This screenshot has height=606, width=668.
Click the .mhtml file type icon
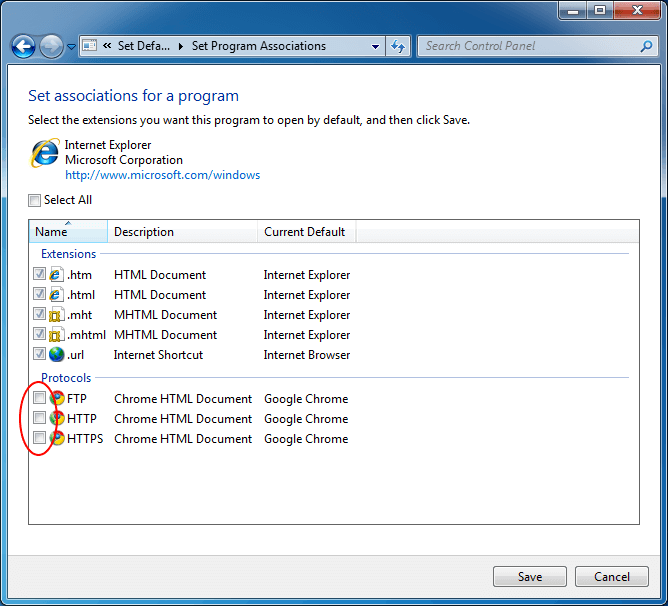[56, 335]
